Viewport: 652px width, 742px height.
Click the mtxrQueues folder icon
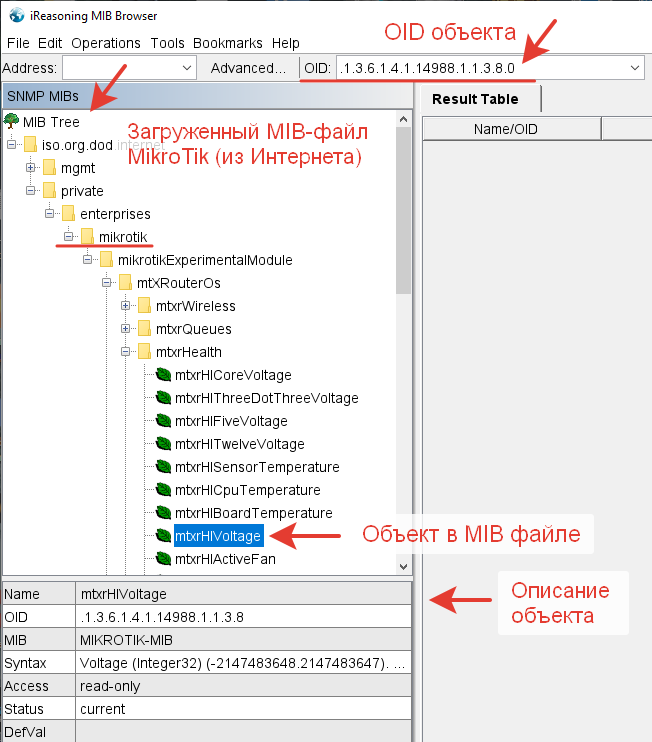tap(144, 329)
